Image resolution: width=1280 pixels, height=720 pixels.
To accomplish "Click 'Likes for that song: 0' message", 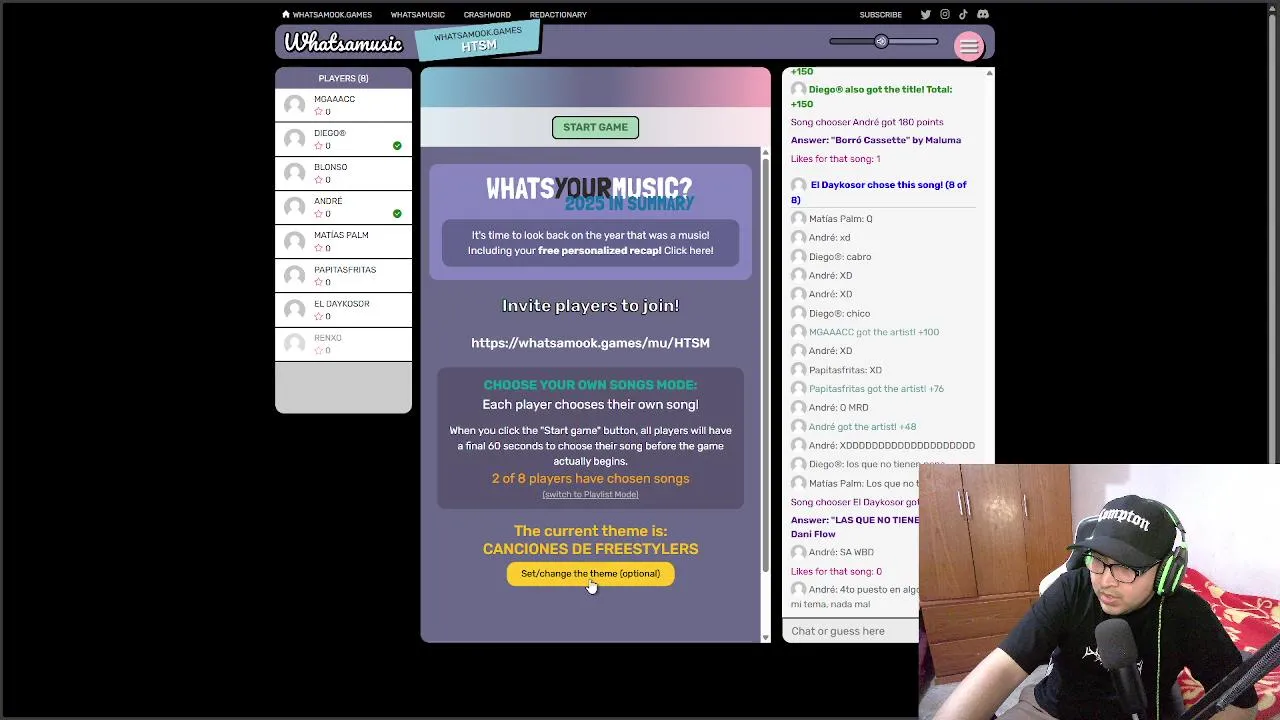I will click(x=836, y=571).
